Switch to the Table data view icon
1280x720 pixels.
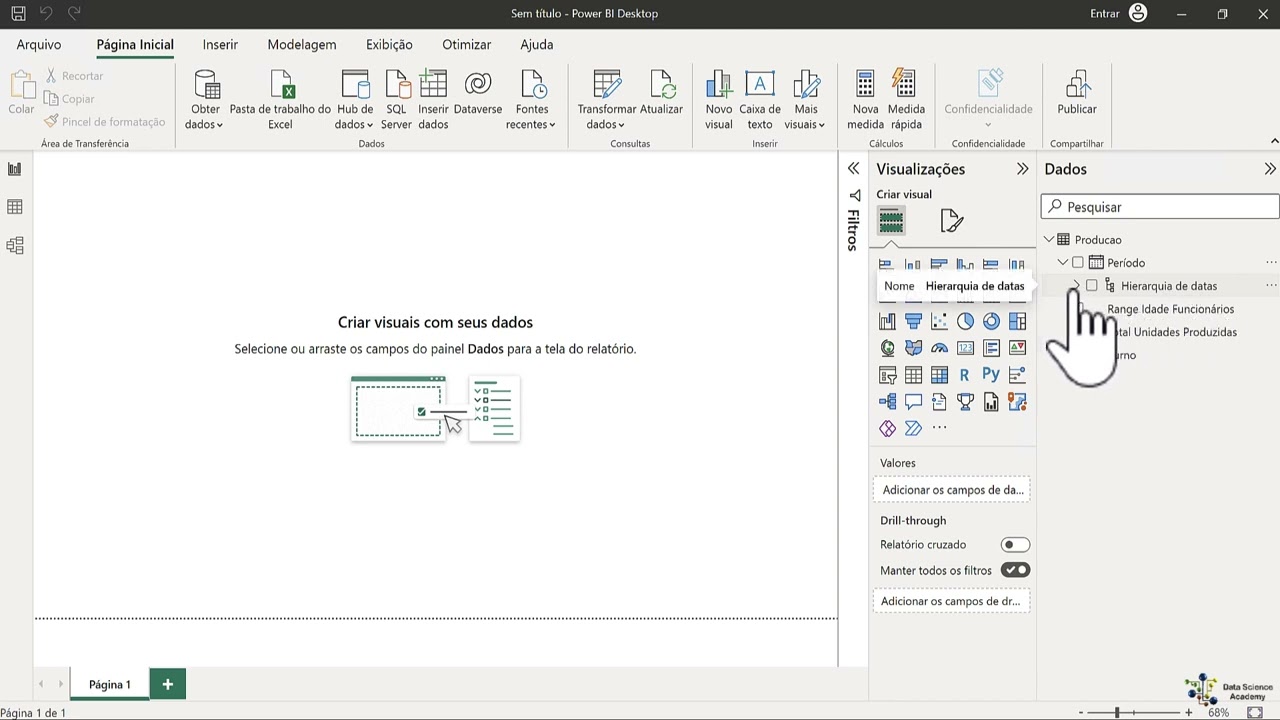point(14,207)
